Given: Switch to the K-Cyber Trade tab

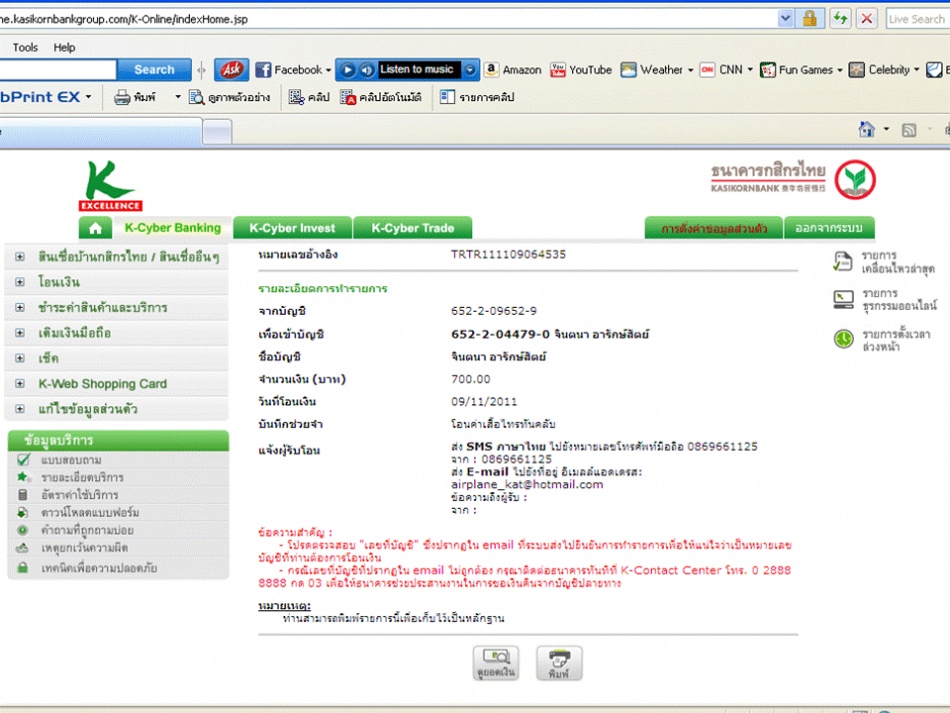Looking at the screenshot, I should tap(412, 228).
